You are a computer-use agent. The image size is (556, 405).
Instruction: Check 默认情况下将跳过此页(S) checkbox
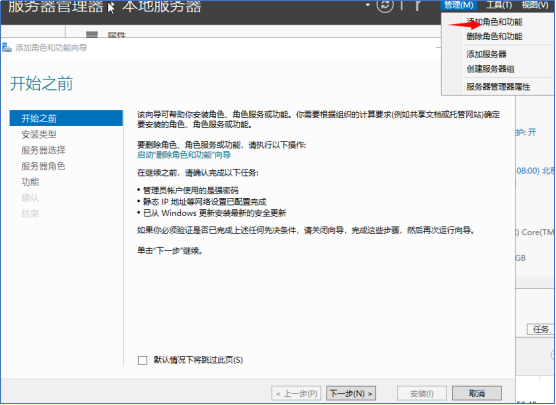tap(143, 360)
